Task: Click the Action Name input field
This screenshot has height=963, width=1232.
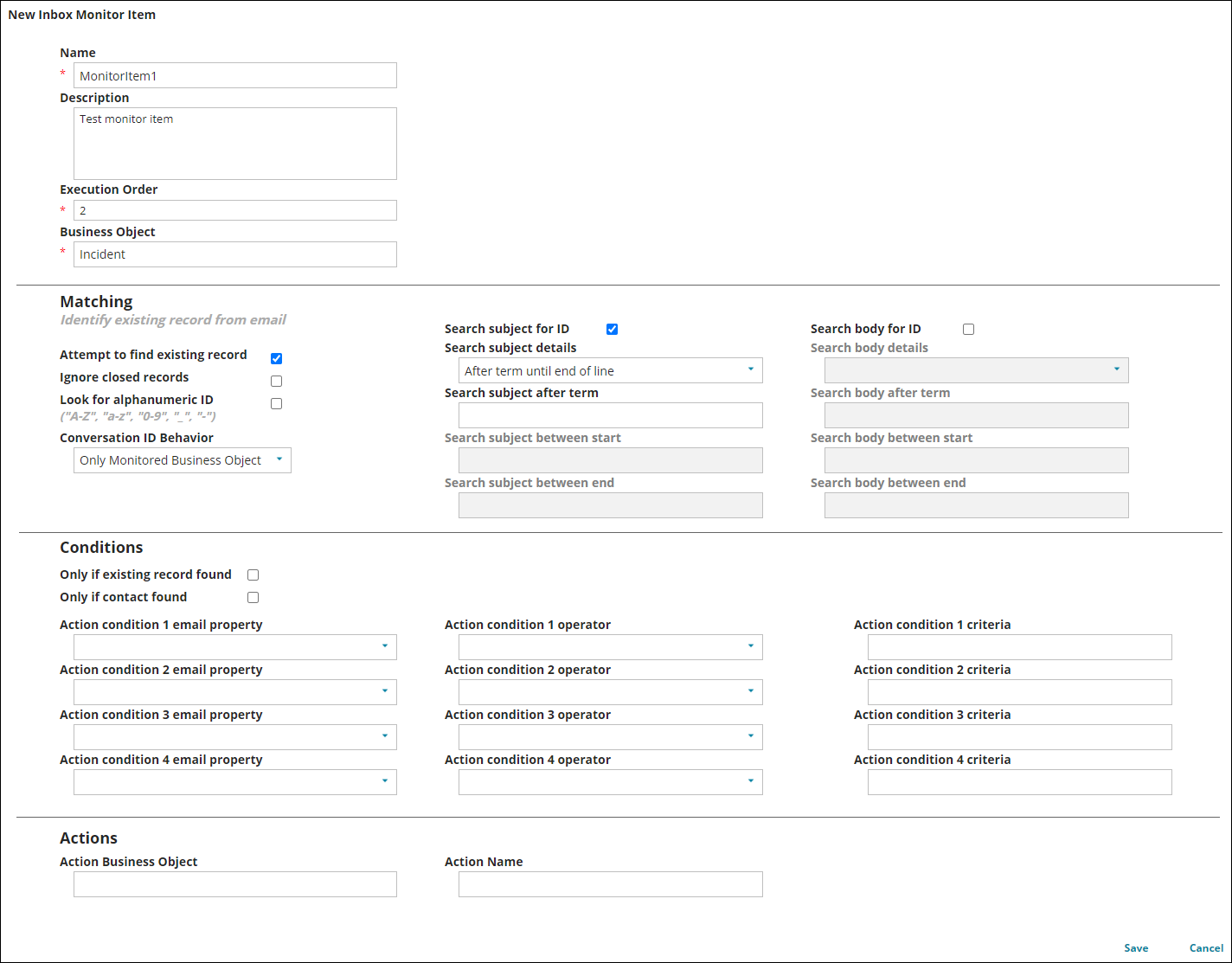Action: pos(610,883)
